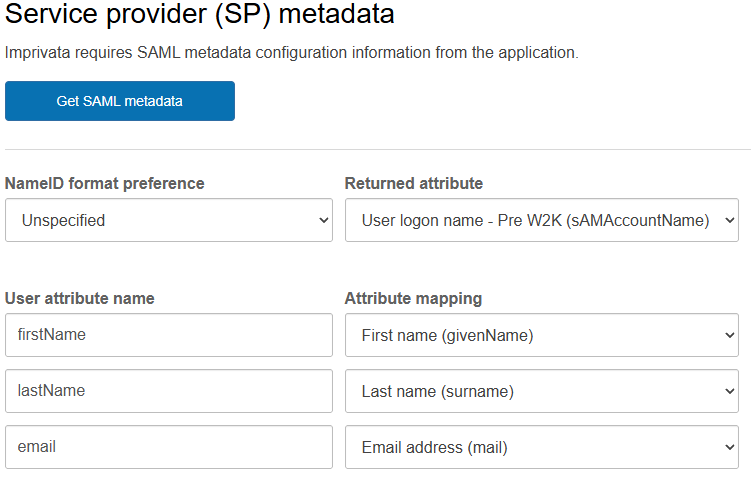This screenshot has height=477, width=751.
Task: Open the Returned attribute dropdown
Action: pyautogui.click(x=542, y=220)
